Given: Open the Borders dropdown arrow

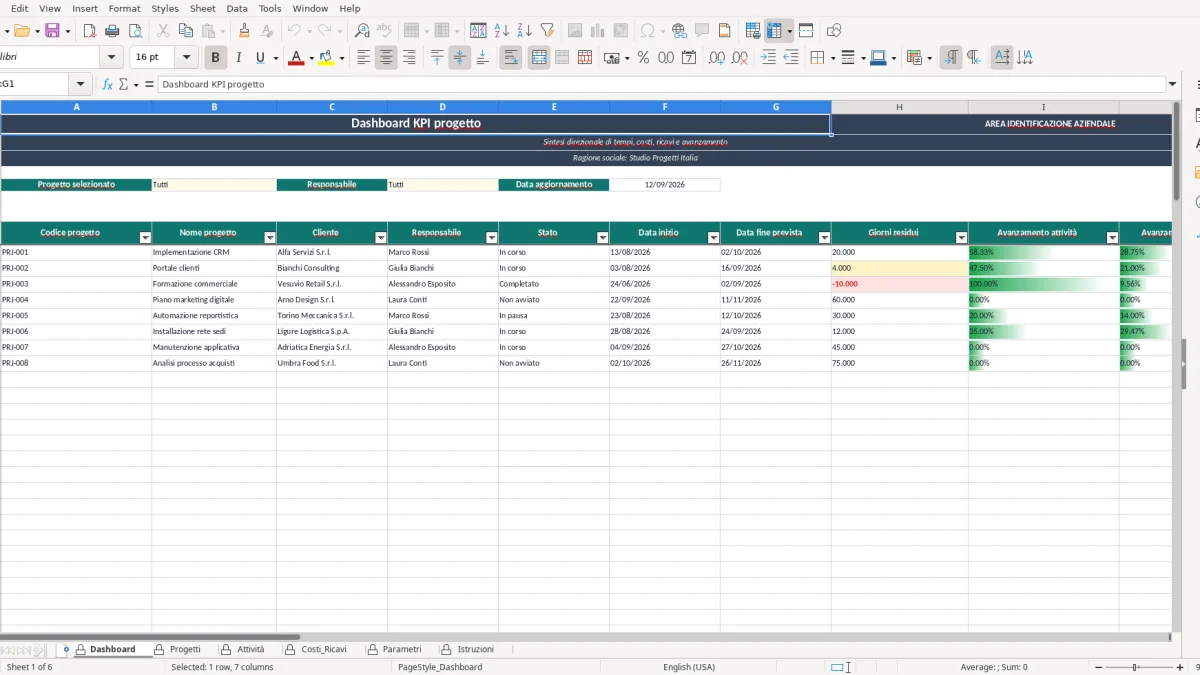Looking at the screenshot, I should point(832,58).
